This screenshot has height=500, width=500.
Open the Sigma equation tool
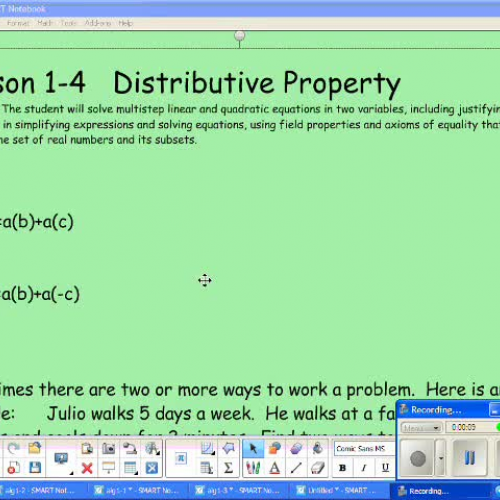pos(228,468)
